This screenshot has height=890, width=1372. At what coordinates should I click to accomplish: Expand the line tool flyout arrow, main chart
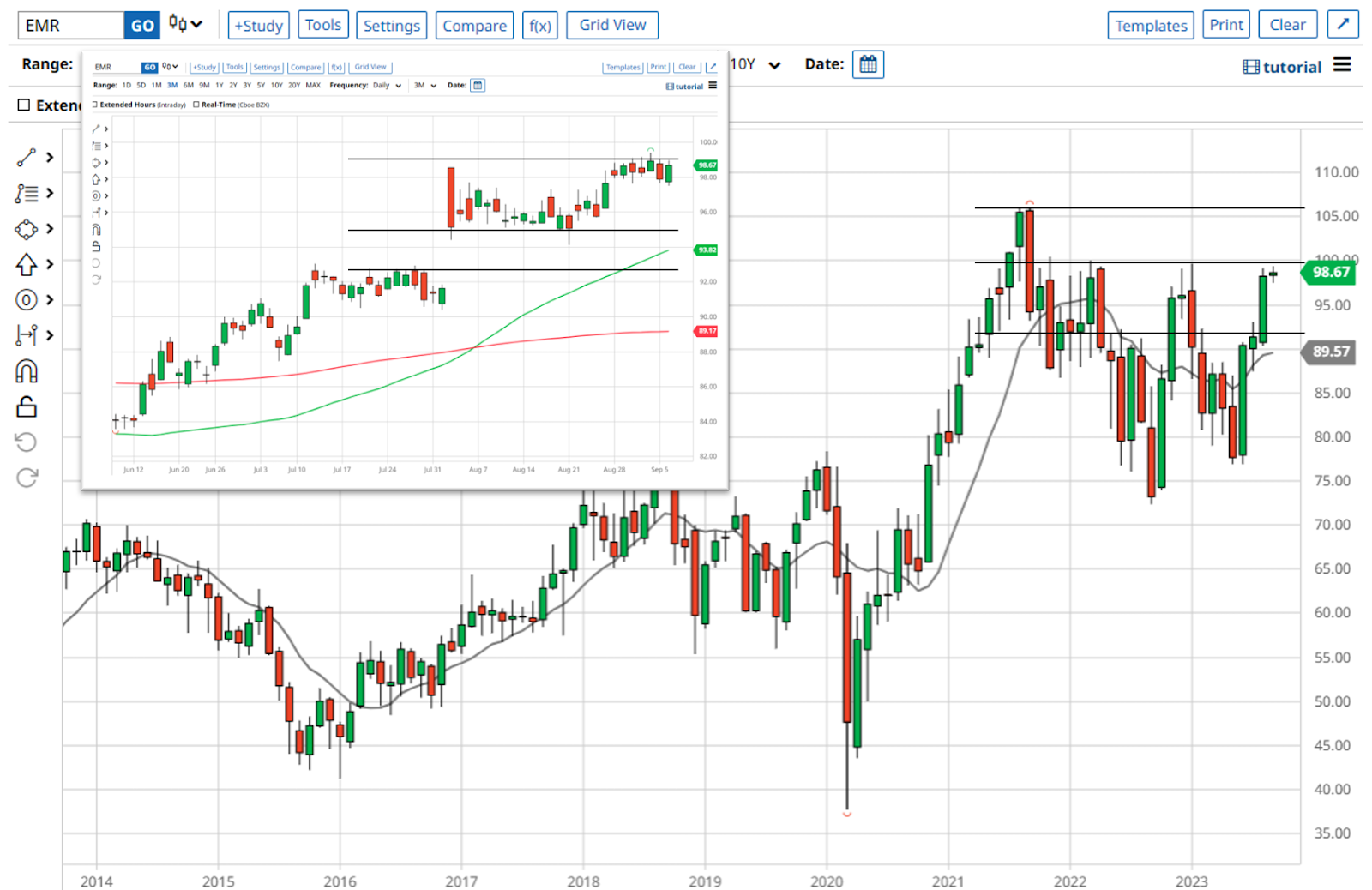click(50, 158)
